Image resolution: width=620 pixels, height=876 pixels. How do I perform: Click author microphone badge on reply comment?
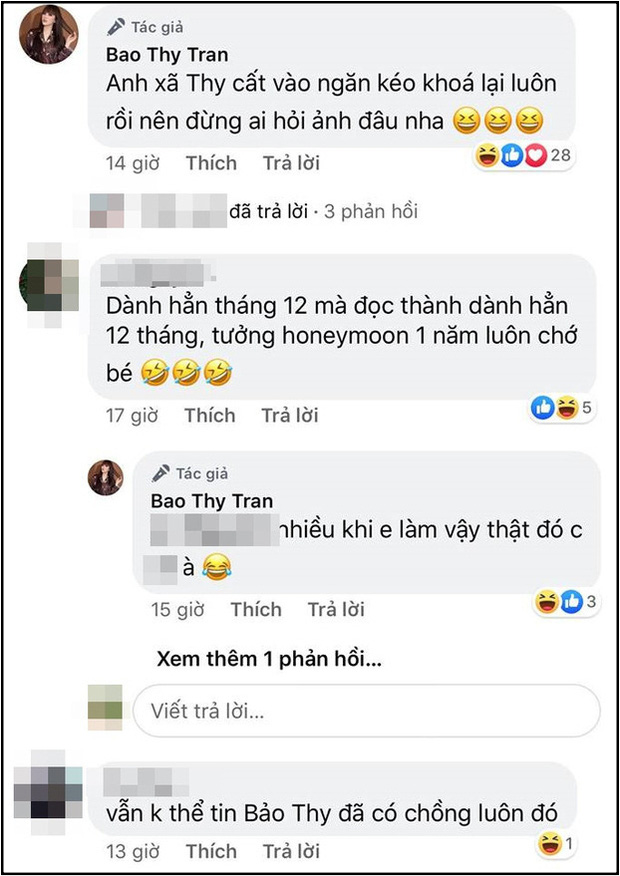pyautogui.click(x=161, y=474)
